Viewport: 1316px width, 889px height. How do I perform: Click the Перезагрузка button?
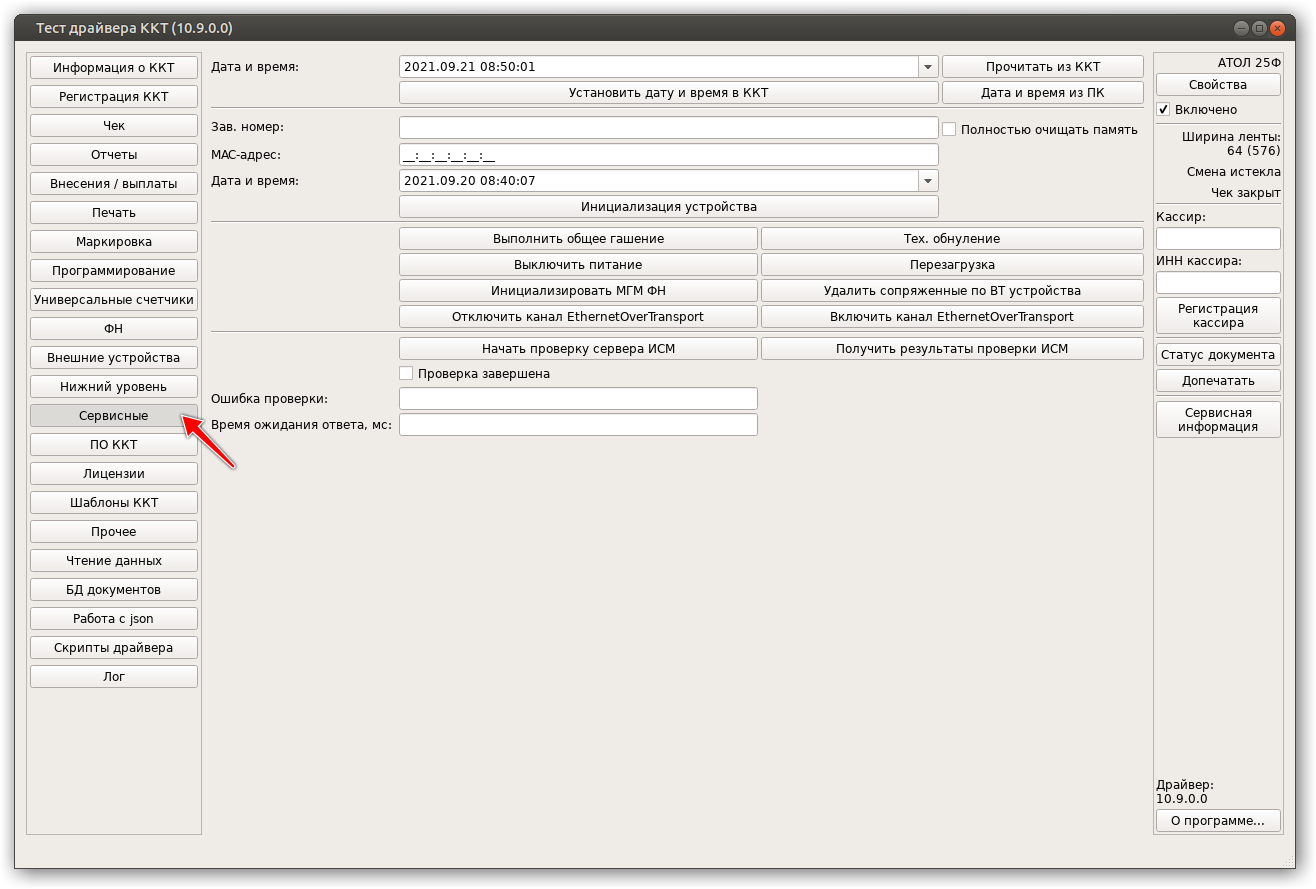point(952,265)
